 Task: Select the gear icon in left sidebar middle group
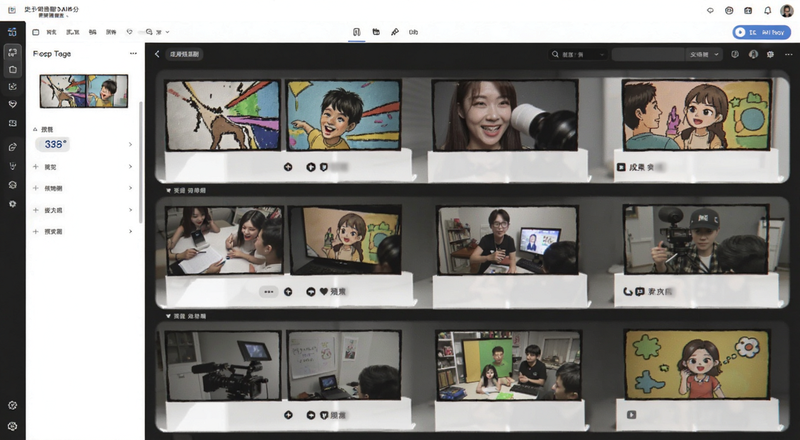(13, 204)
